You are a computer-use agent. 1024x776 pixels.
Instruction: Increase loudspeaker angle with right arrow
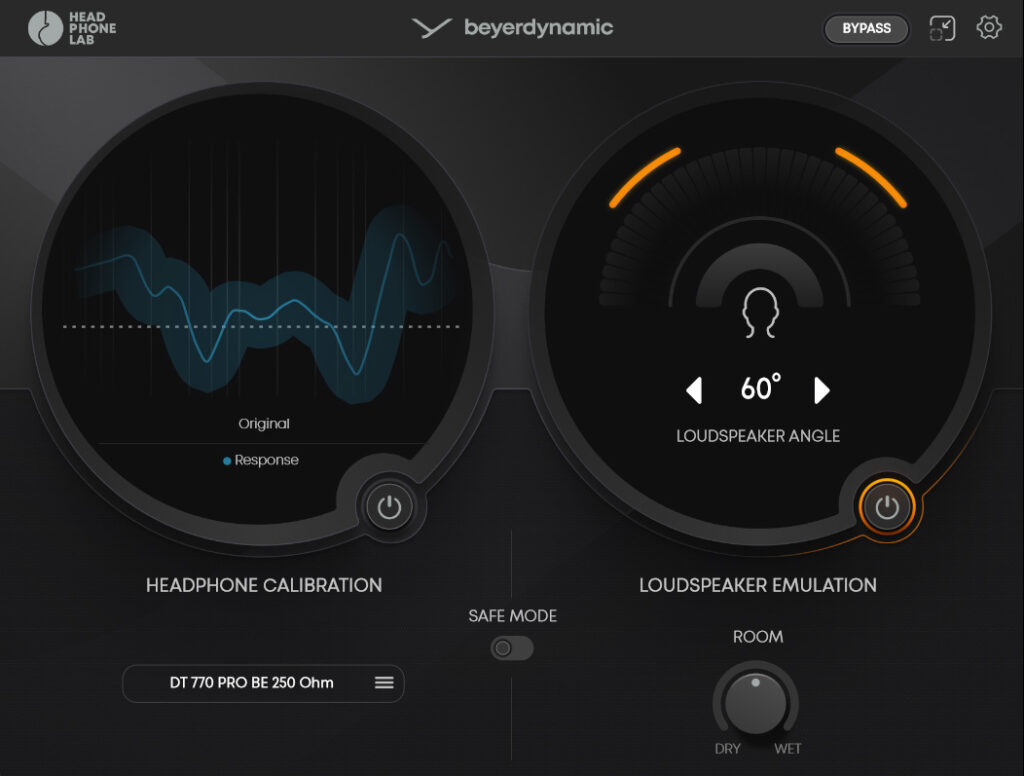coord(822,390)
